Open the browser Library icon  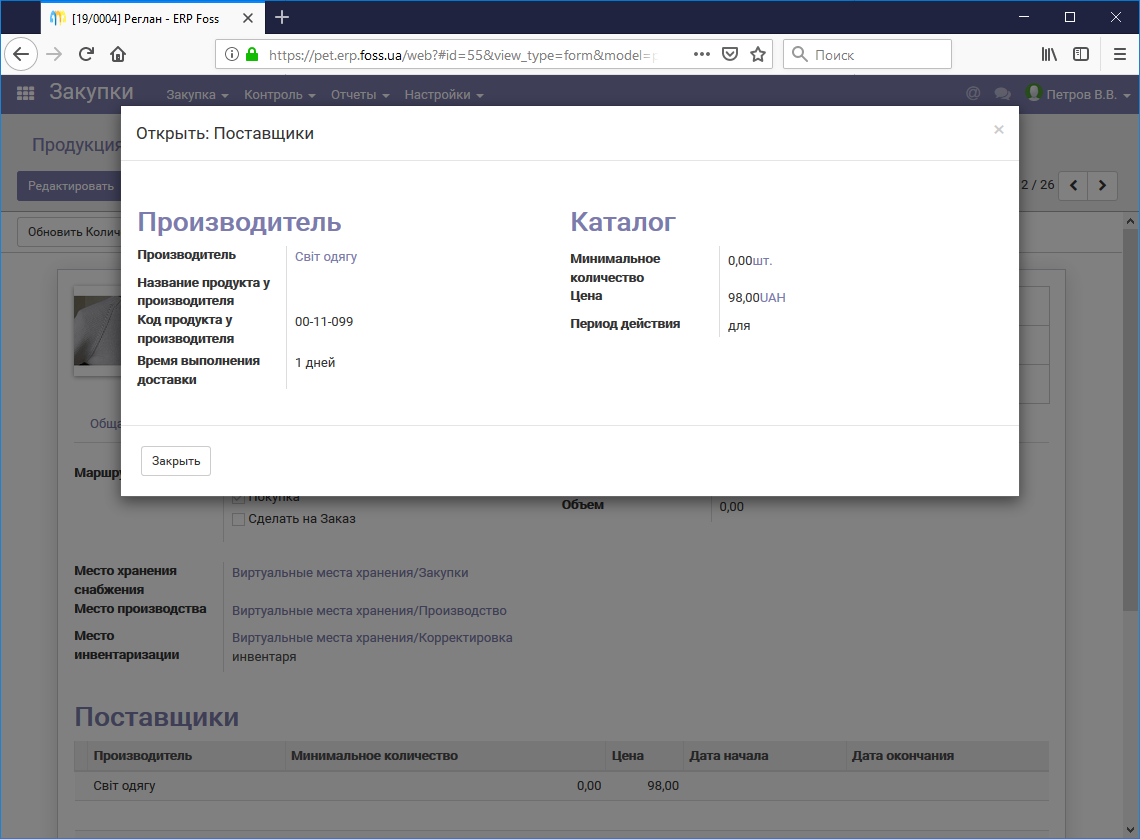tap(1048, 54)
